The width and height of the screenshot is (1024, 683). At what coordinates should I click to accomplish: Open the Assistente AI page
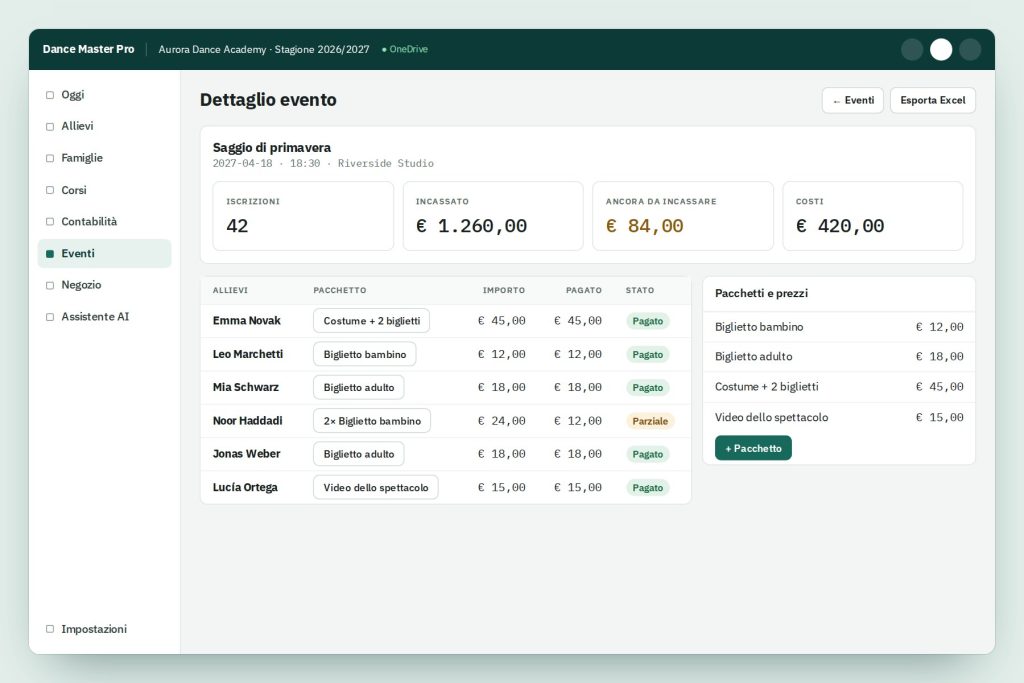pos(104,317)
